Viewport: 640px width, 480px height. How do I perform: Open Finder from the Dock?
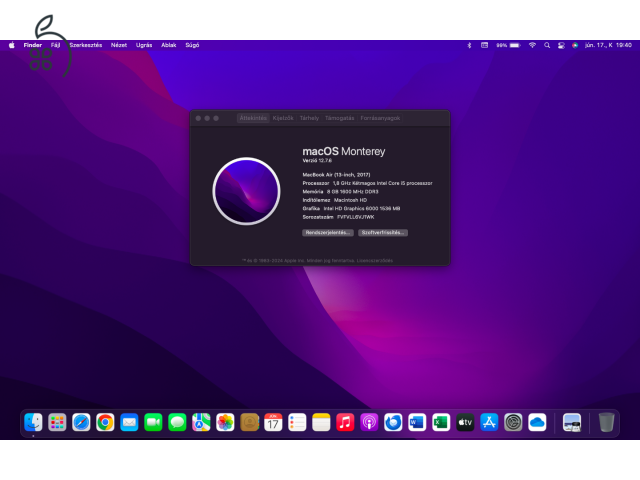(x=33, y=422)
